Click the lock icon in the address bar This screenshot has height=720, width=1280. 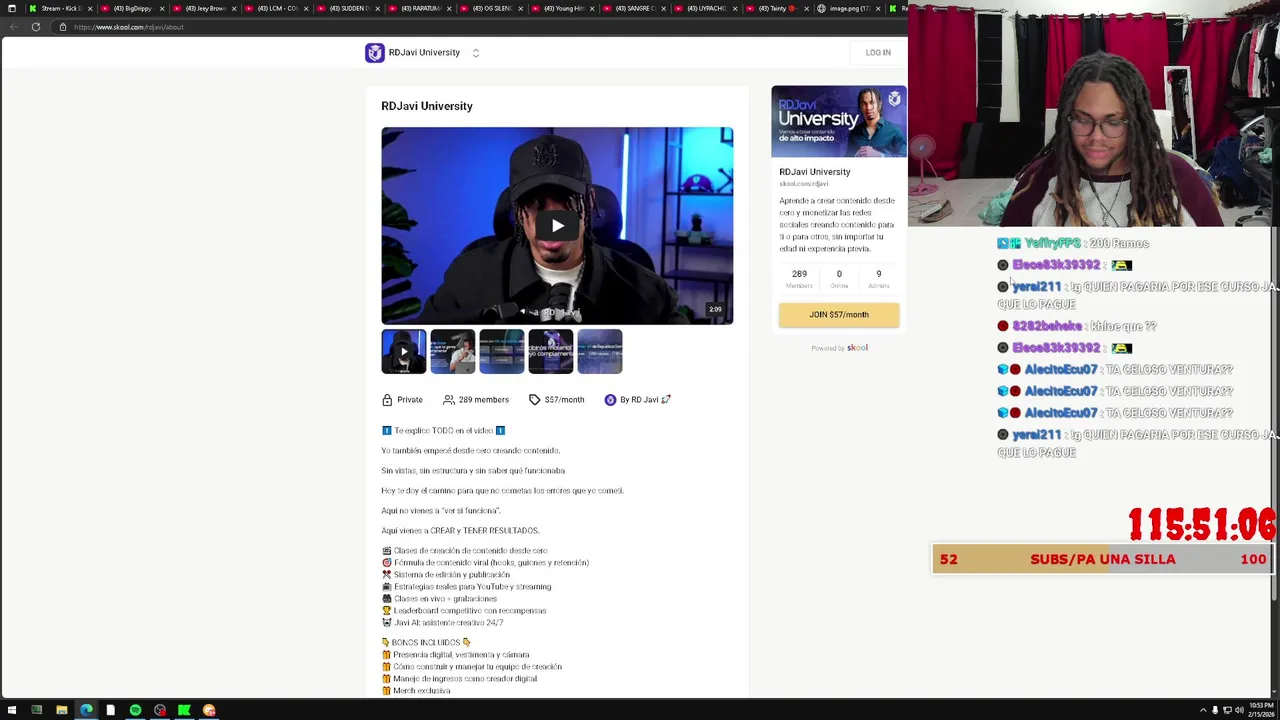(62, 27)
